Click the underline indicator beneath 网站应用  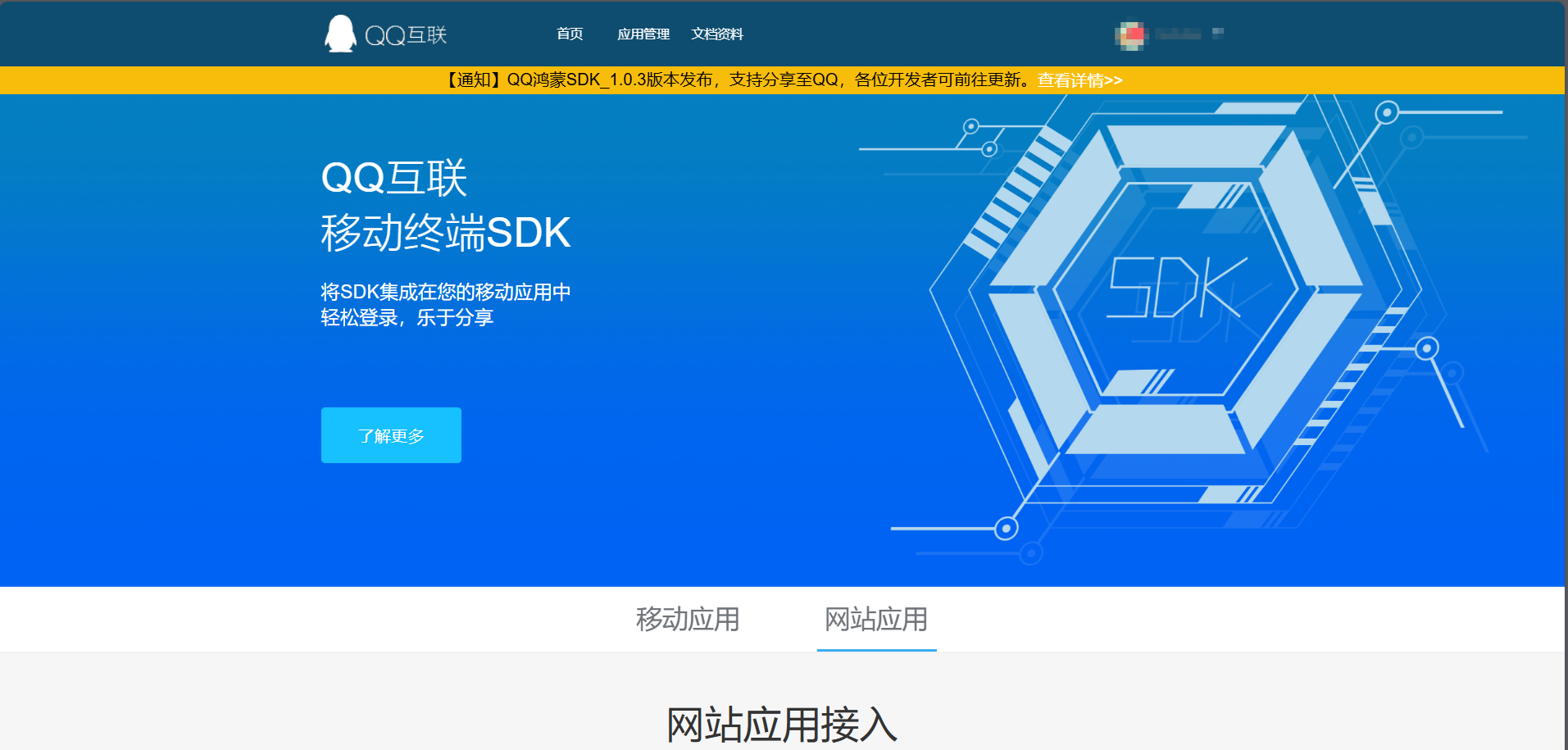coord(876,651)
